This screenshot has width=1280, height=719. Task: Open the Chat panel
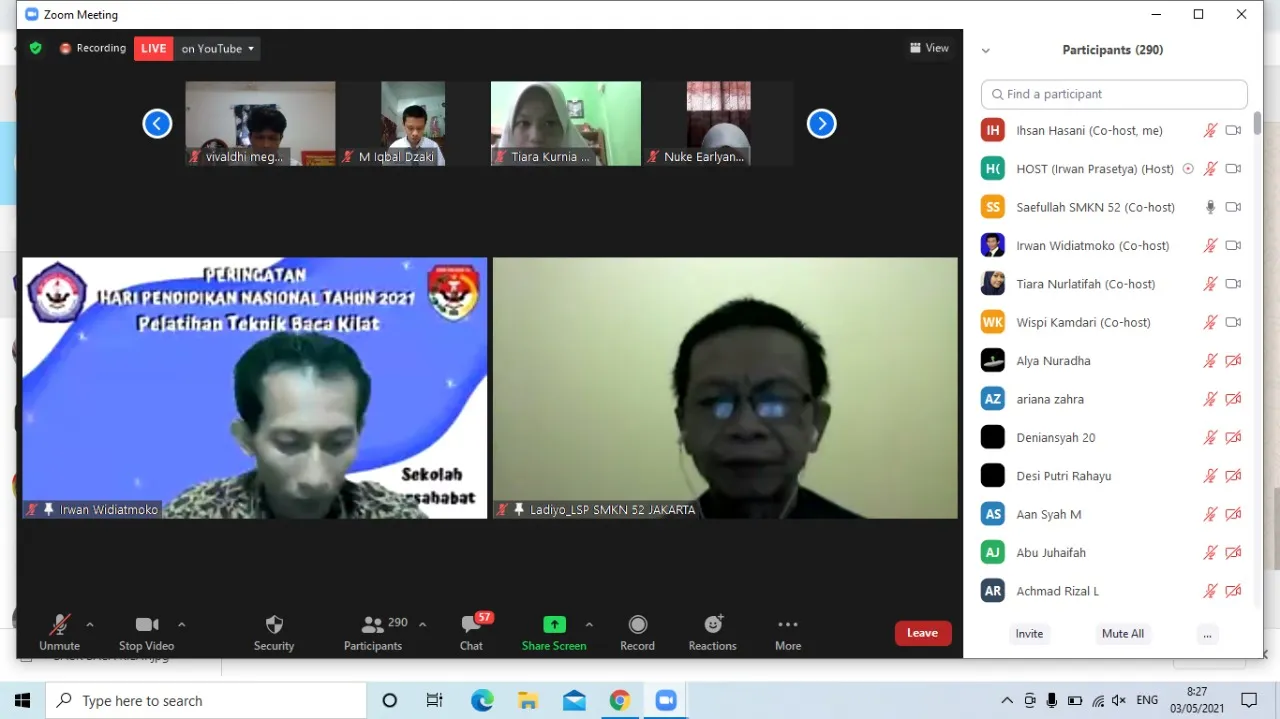tap(471, 632)
